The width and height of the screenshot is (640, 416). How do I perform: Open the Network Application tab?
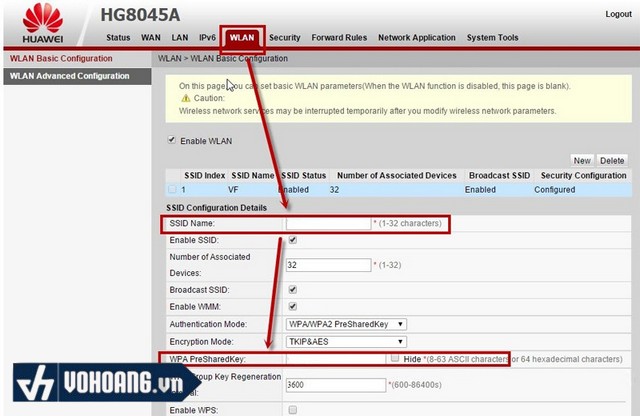click(417, 38)
